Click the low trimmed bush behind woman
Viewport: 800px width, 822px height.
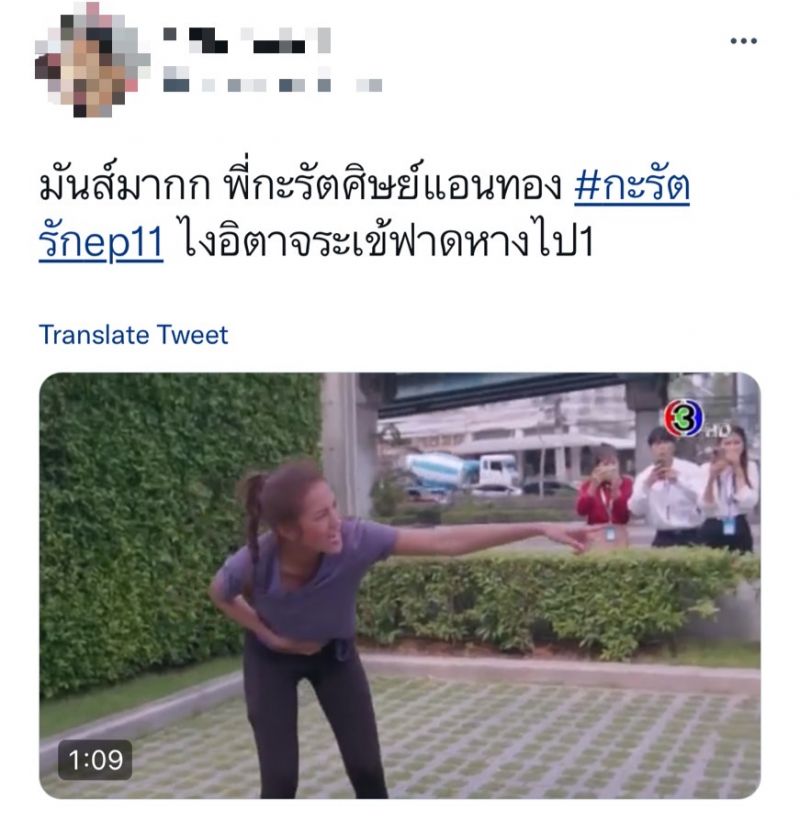pyautogui.click(x=556, y=598)
